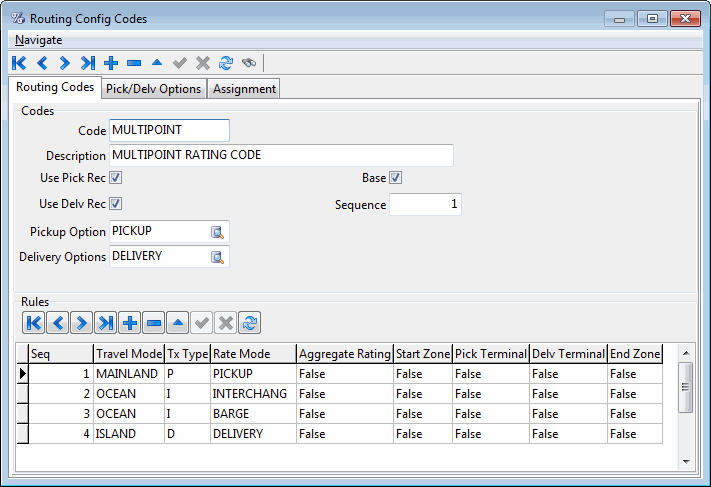Go to last record in top toolbar
The width and height of the screenshot is (711, 487).
pyautogui.click(x=88, y=63)
